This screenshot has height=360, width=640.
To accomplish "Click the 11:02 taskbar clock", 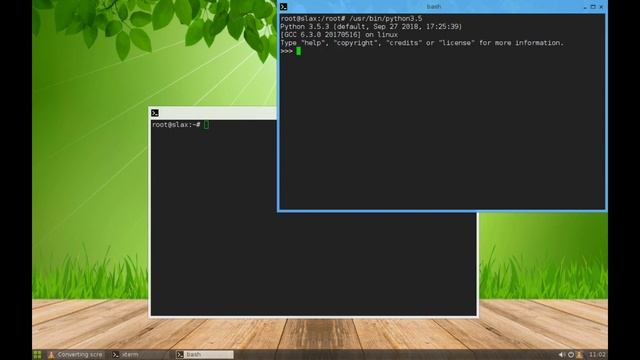I will tap(597, 355).
